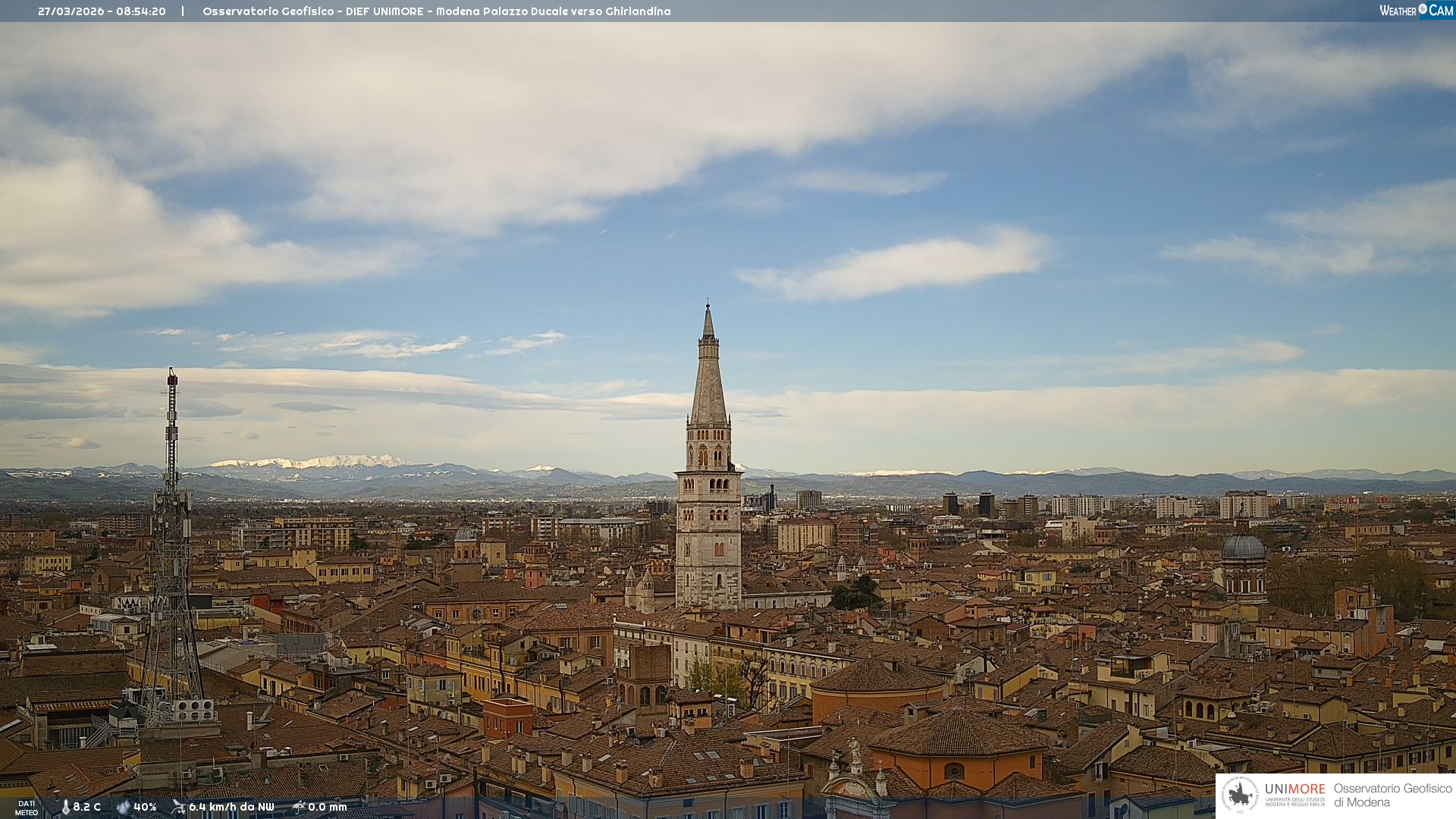
Task: Click the 0.0 mm rainfall value
Action: coord(328,808)
